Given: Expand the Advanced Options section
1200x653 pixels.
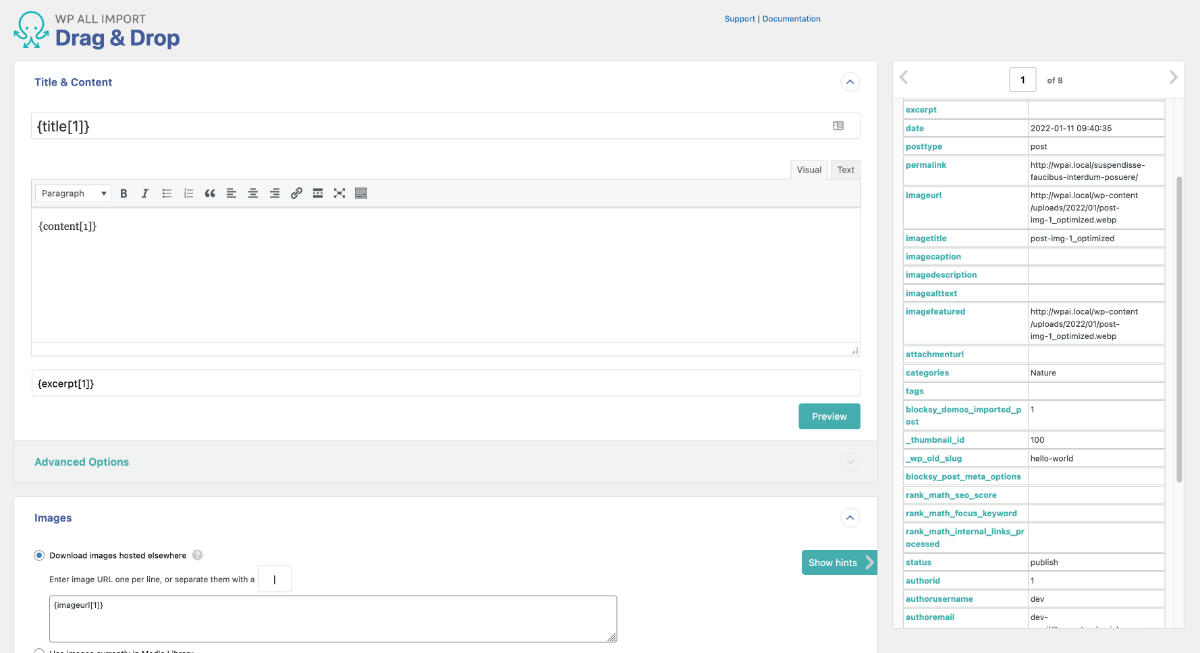Looking at the screenshot, I should point(851,462).
